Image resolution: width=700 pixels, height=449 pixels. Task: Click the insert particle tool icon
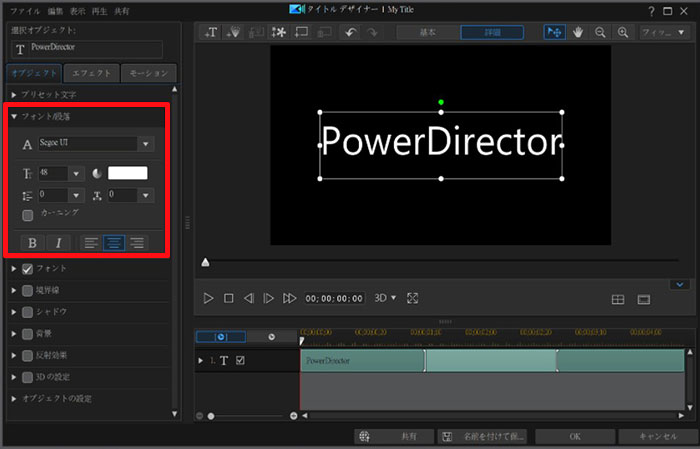(233, 32)
